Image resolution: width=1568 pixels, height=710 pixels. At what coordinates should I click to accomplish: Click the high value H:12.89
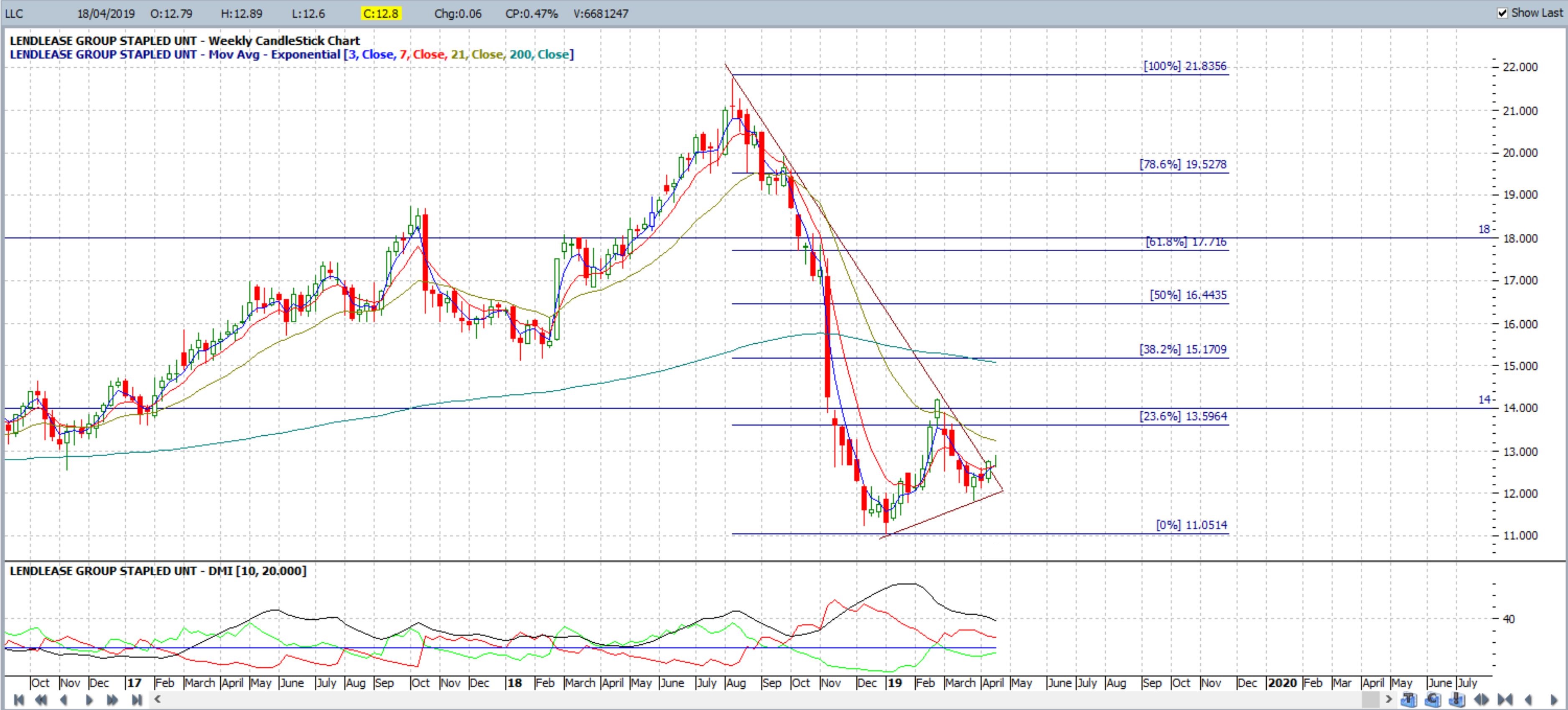tap(242, 13)
